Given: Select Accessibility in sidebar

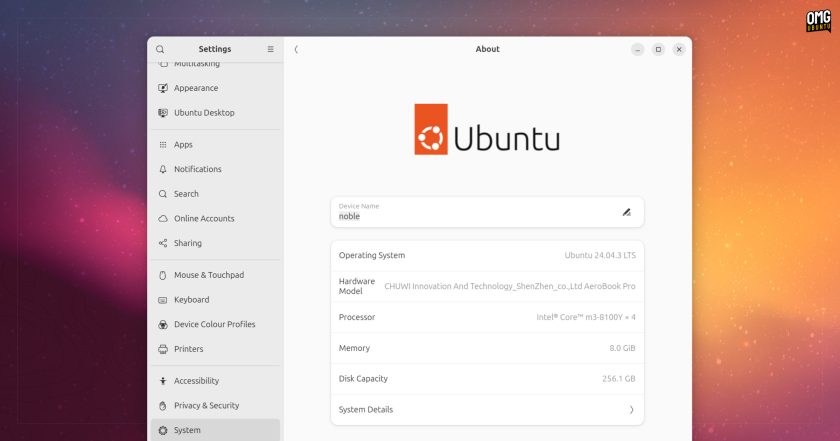Looking at the screenshot, I should pos(215,381).
